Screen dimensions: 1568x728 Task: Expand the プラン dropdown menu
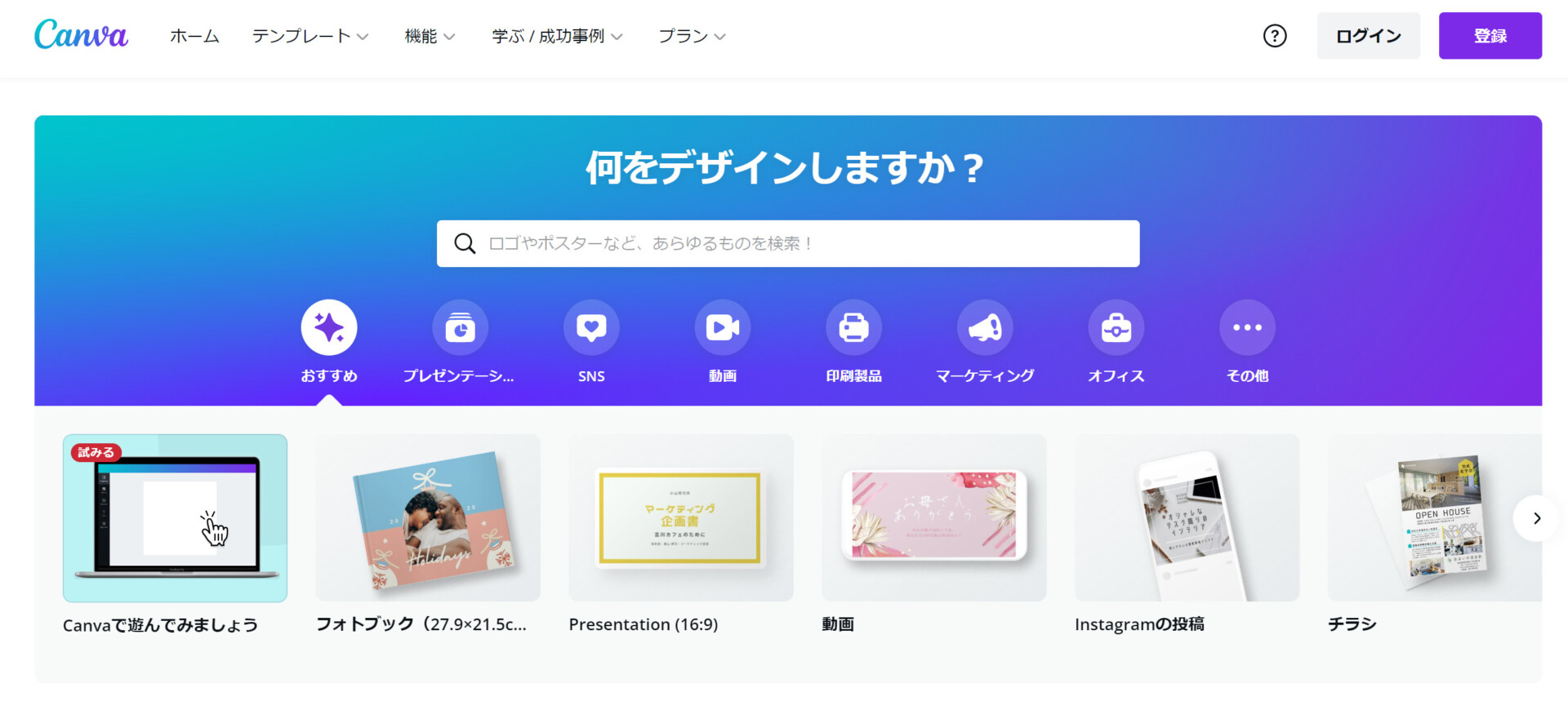tap(693, 36)
